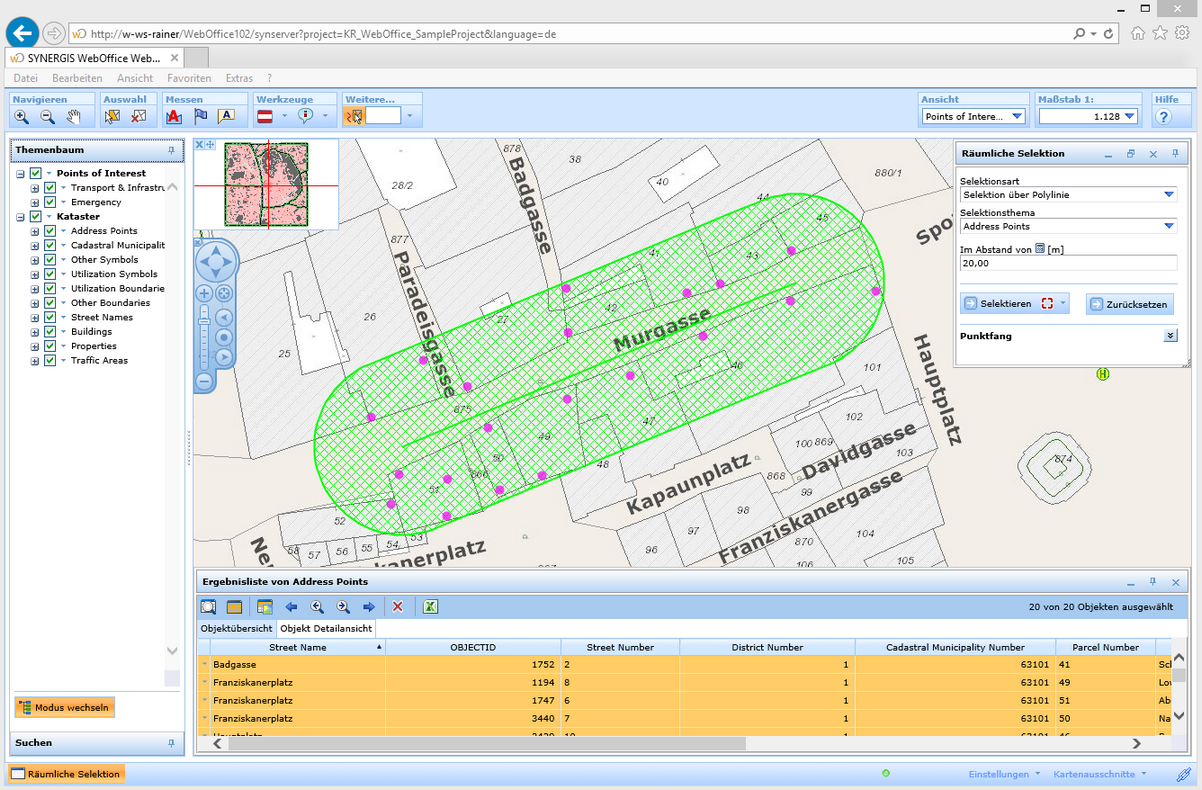The height and width of the screenshot is (790, 1202).
Task: Click the Zurücksetzen button
Action: pos(1129,304)
